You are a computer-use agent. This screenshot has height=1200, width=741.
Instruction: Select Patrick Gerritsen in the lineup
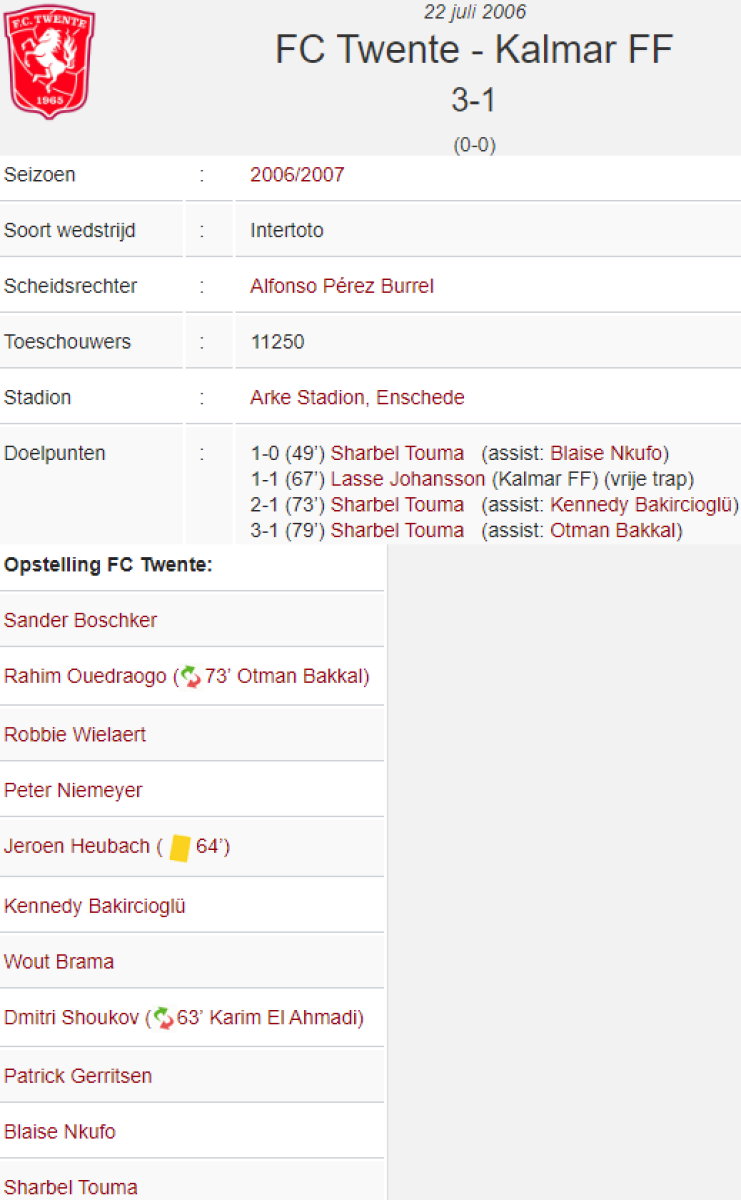78,1076
